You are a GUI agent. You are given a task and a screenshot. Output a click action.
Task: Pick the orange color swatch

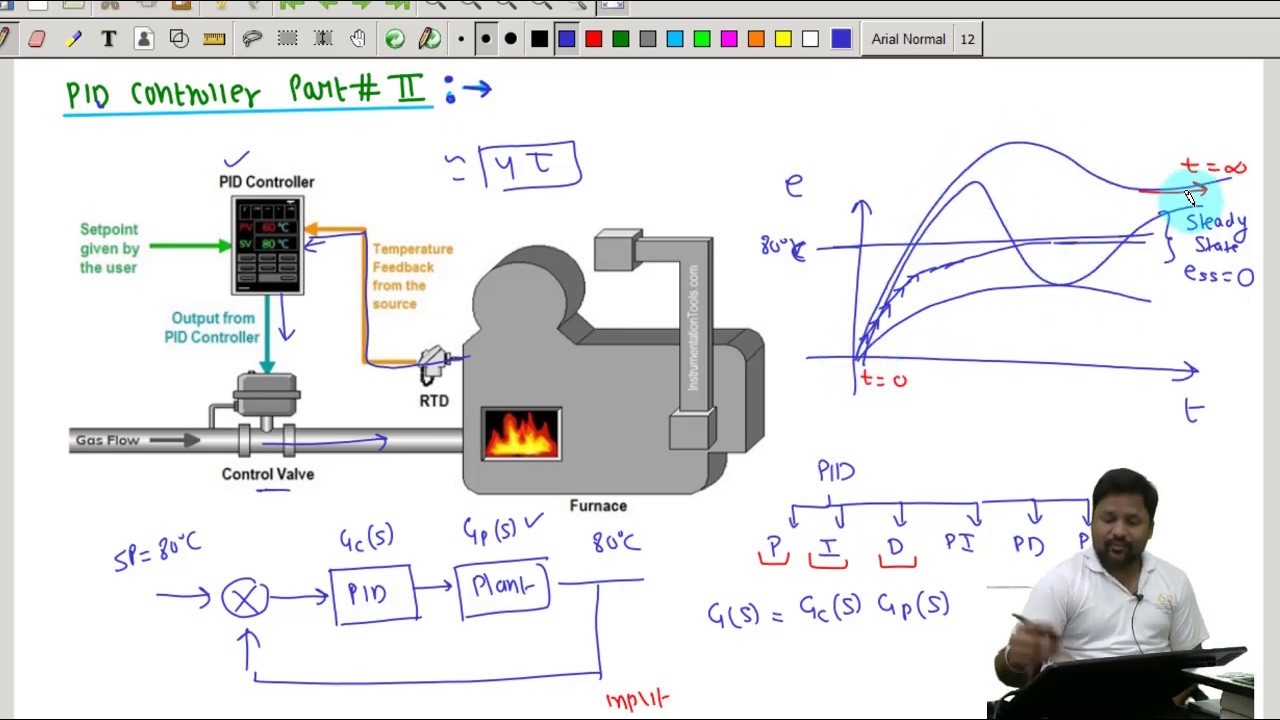(x=756, y=39)
